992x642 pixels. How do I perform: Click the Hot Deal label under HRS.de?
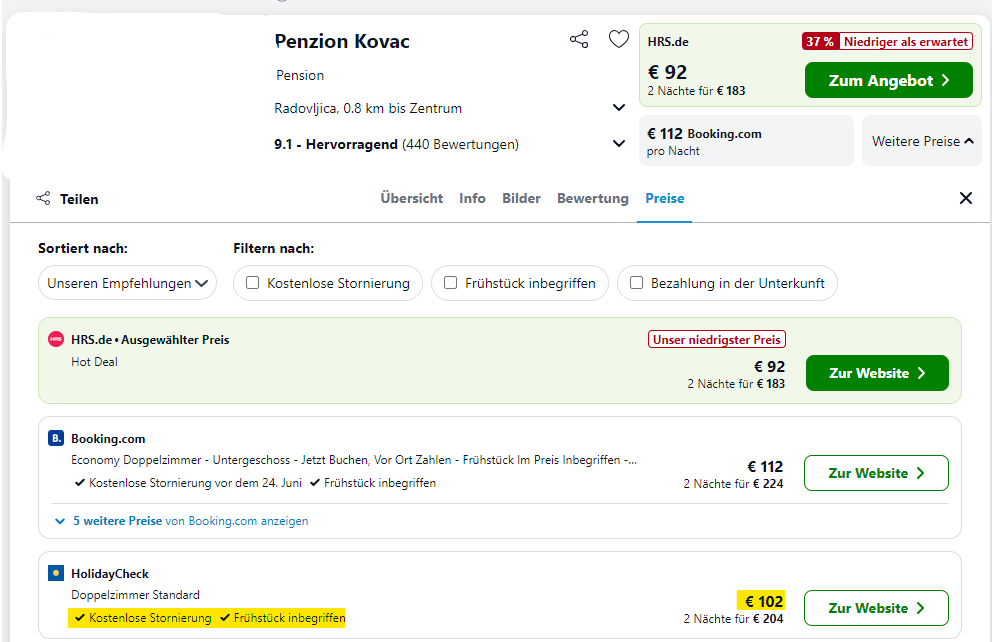pos(94,362)
